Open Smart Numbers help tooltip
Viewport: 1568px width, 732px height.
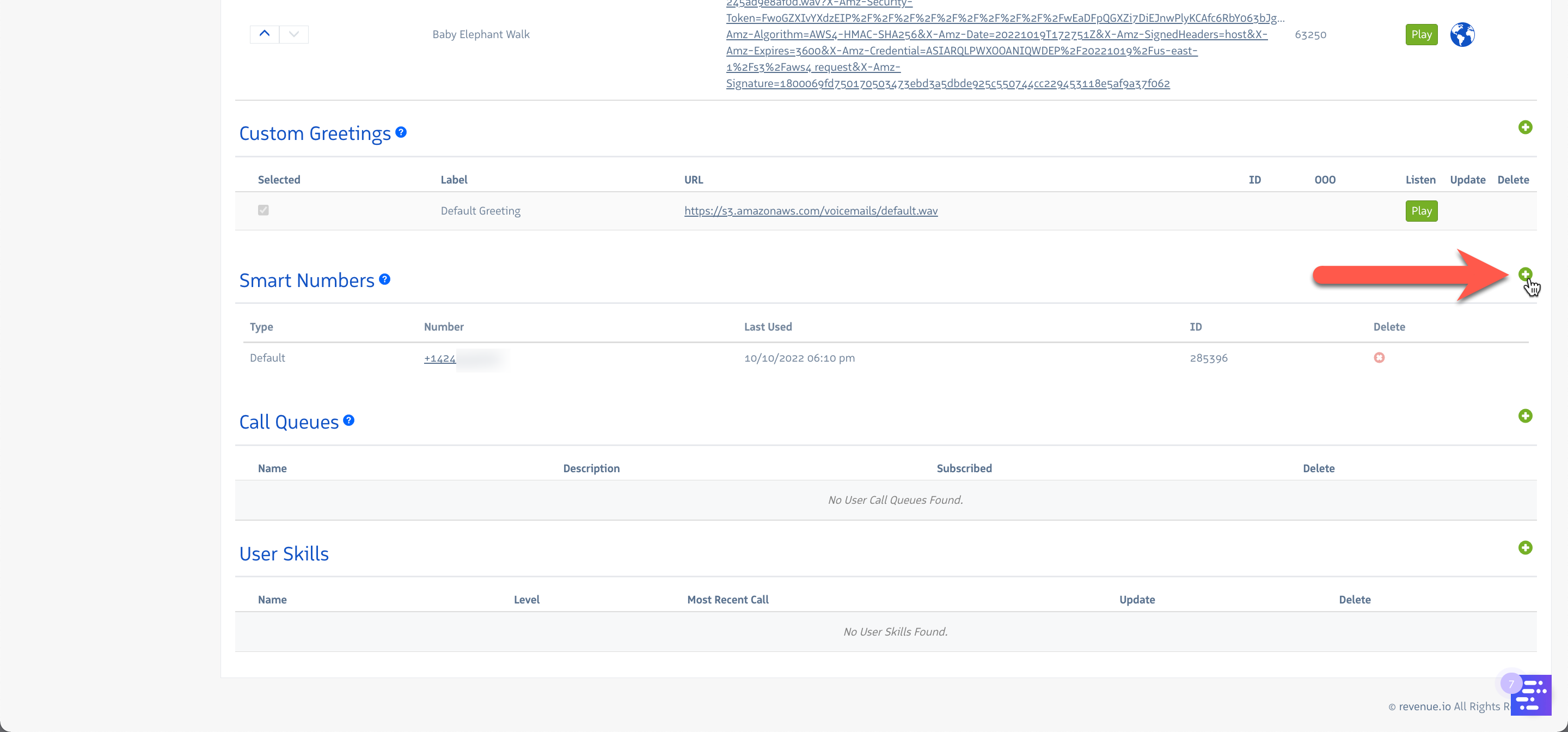pyautogui.click(x=385, y=279)
